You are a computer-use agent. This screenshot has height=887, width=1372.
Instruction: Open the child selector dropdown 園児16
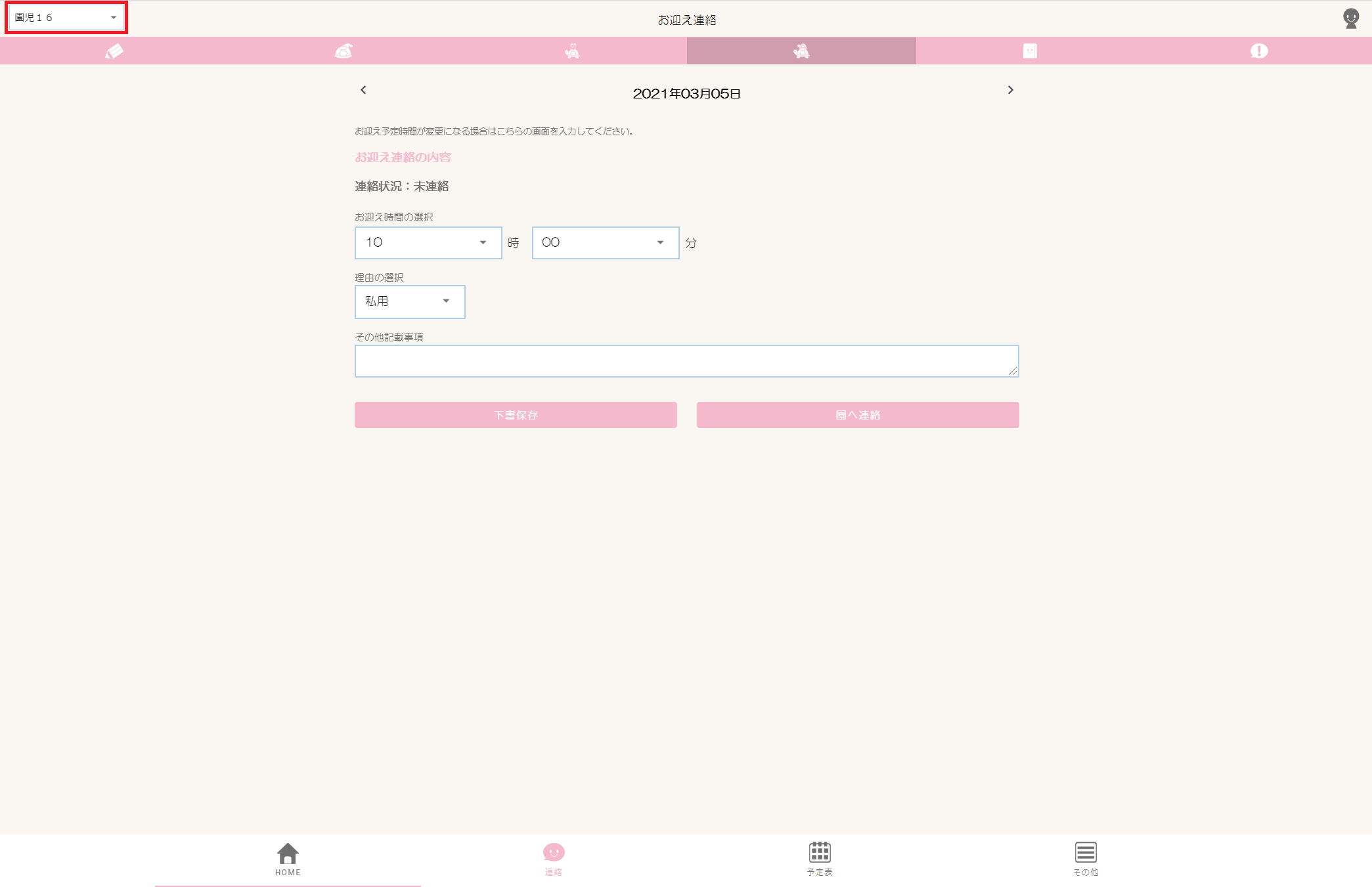point(66,18)
